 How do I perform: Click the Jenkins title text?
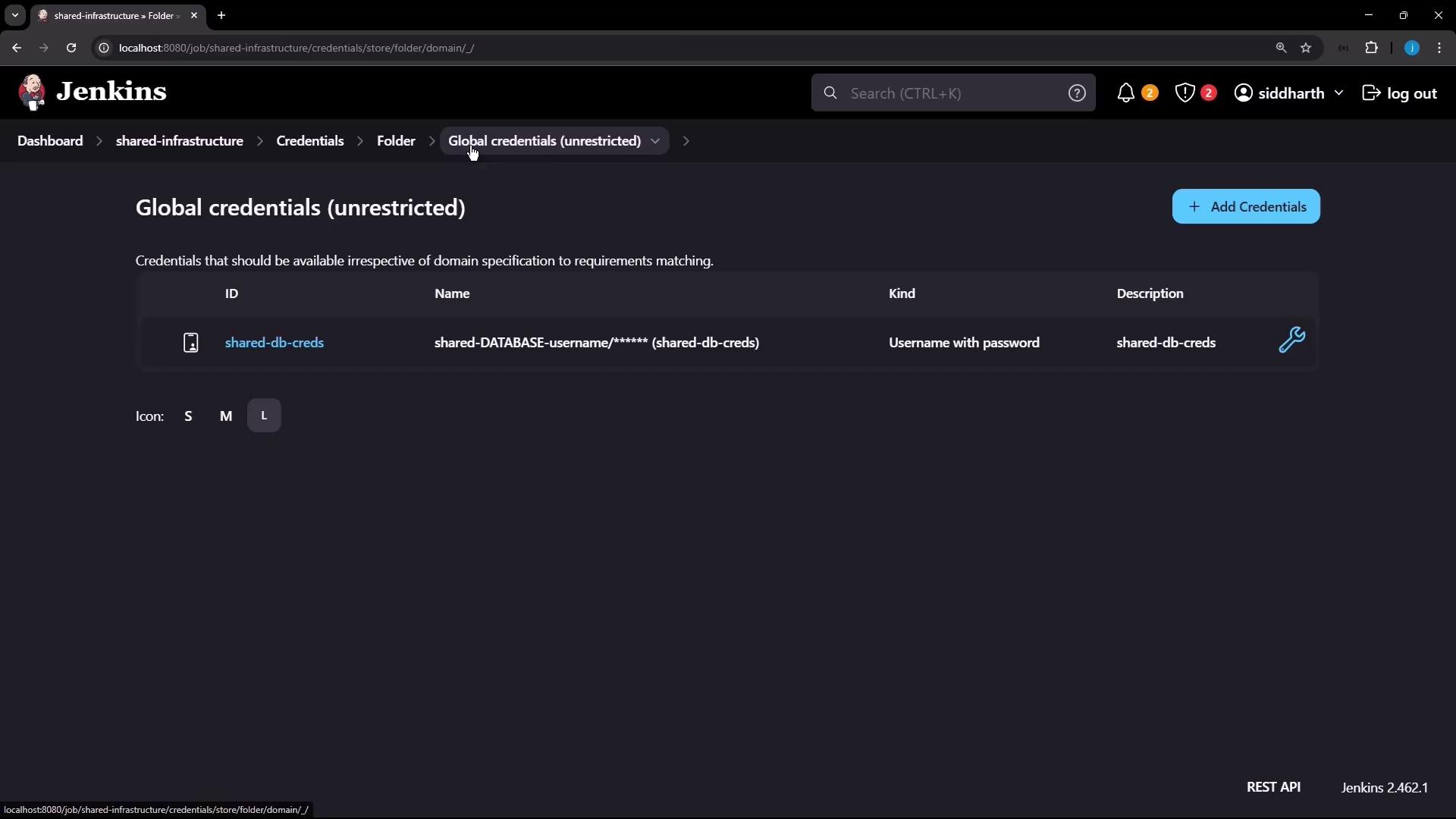(x=111, y=92)
